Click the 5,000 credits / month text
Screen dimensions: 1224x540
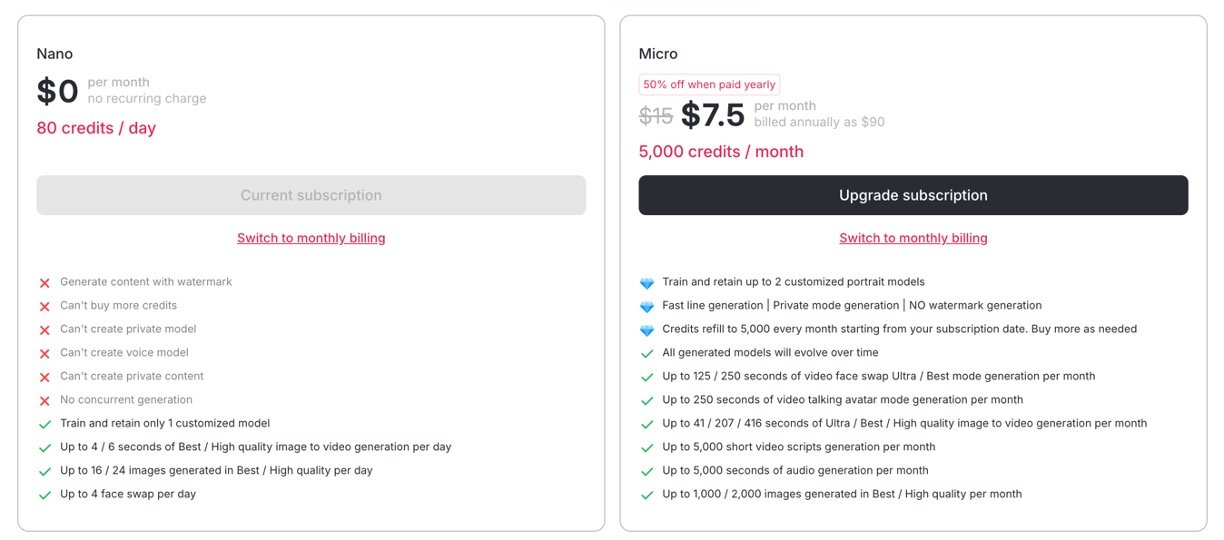[x=721, y=152]
